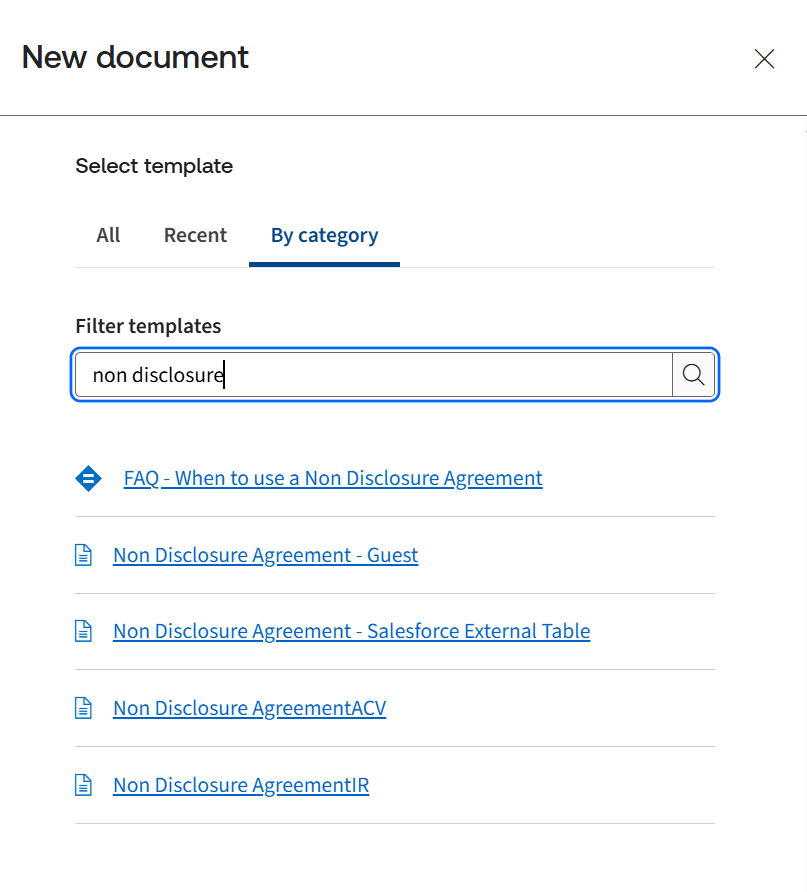Screen dimensions: 807x892
Task: Open the Non Disclosure Agreement - Guest template
Action: pos(265,555)
